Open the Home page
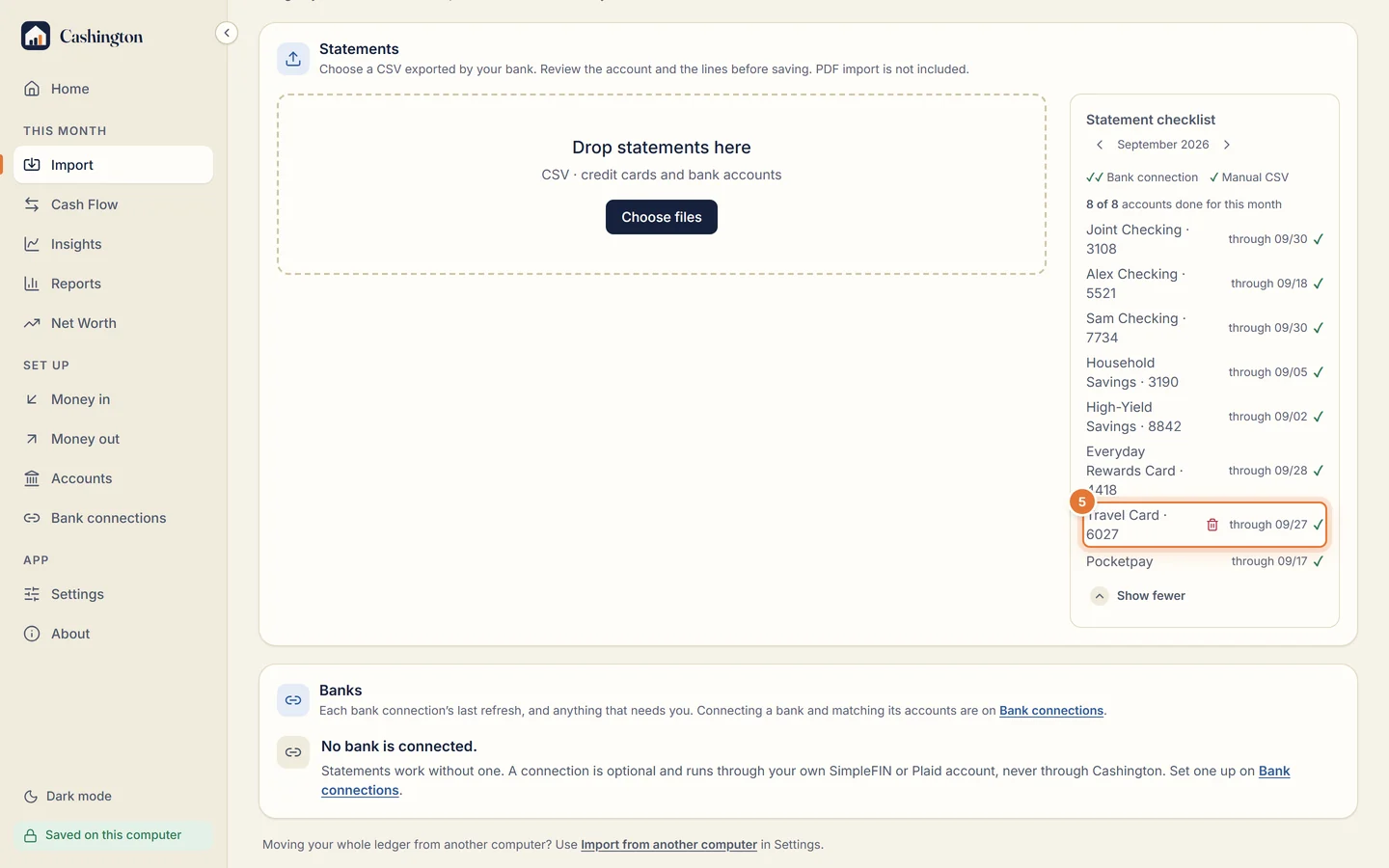The height and width of the screenshot is (868, 1389). click(x=113, y=89)
